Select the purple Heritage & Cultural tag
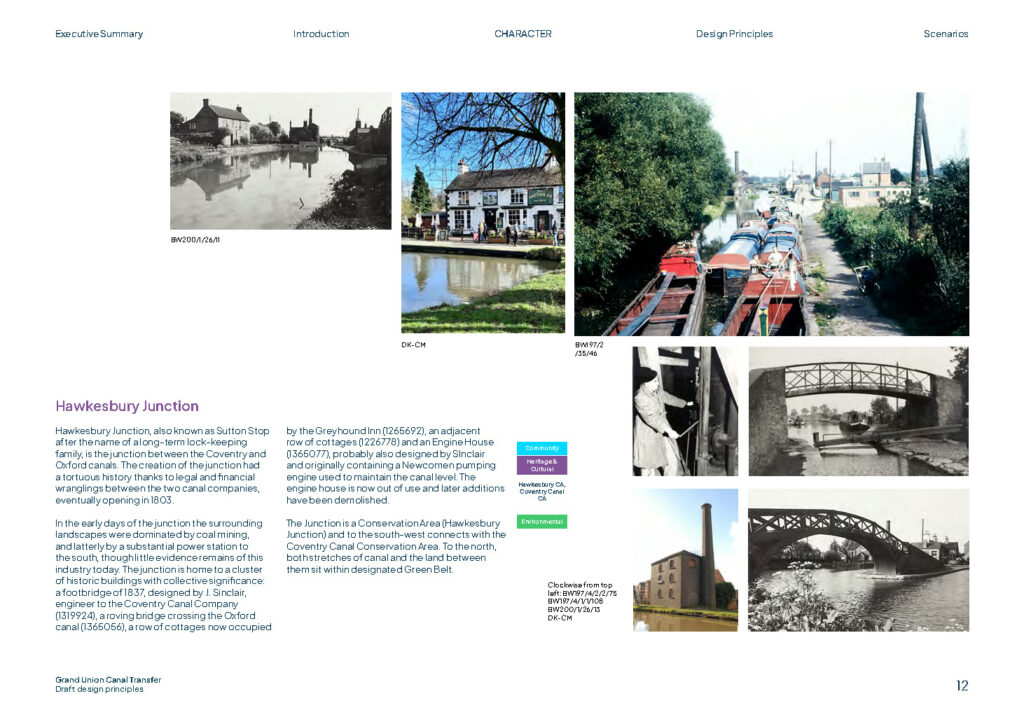This screenshot has width=1024, height=724. 541,465
